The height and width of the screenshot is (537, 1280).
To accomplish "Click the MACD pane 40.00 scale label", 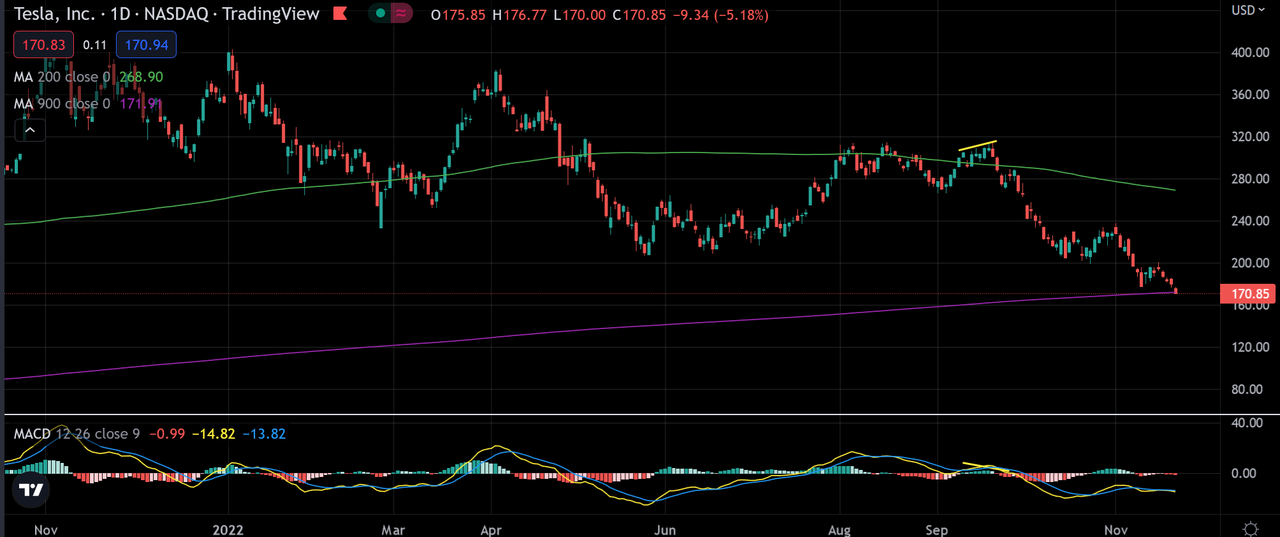I will click(x=1248, y=423).
